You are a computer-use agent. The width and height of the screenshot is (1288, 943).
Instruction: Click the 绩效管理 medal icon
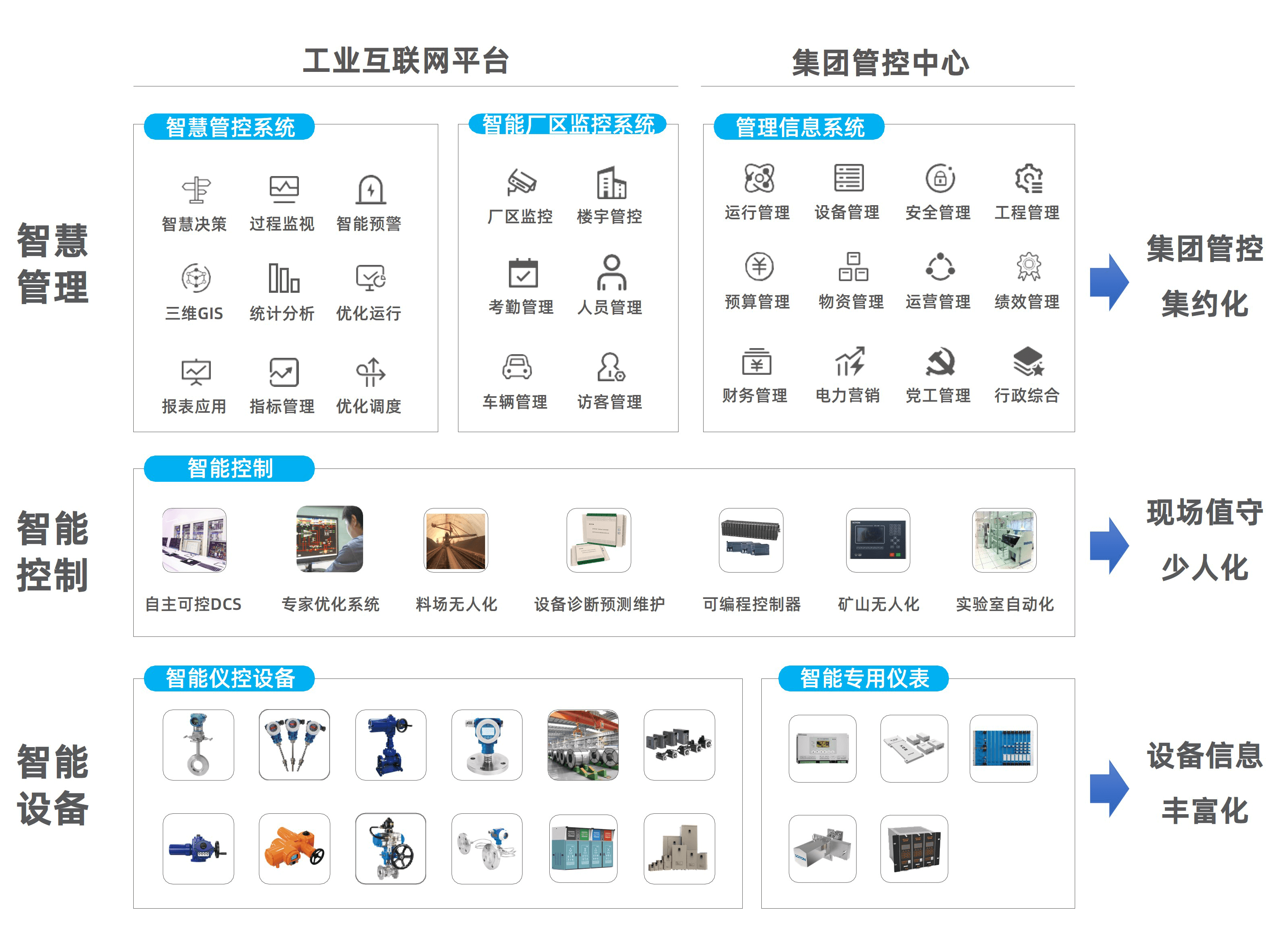tap(1028, 266)
